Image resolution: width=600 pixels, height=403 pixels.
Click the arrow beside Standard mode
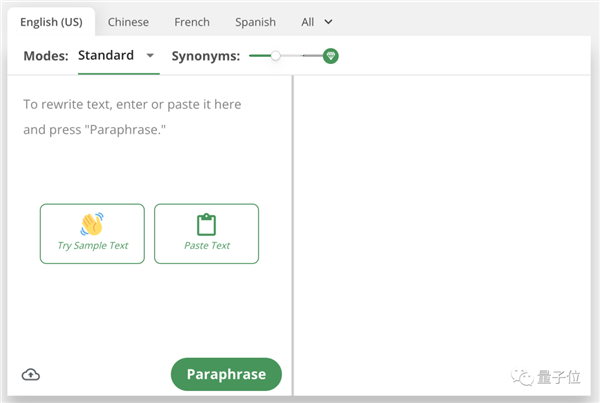[x=151, y=56]
